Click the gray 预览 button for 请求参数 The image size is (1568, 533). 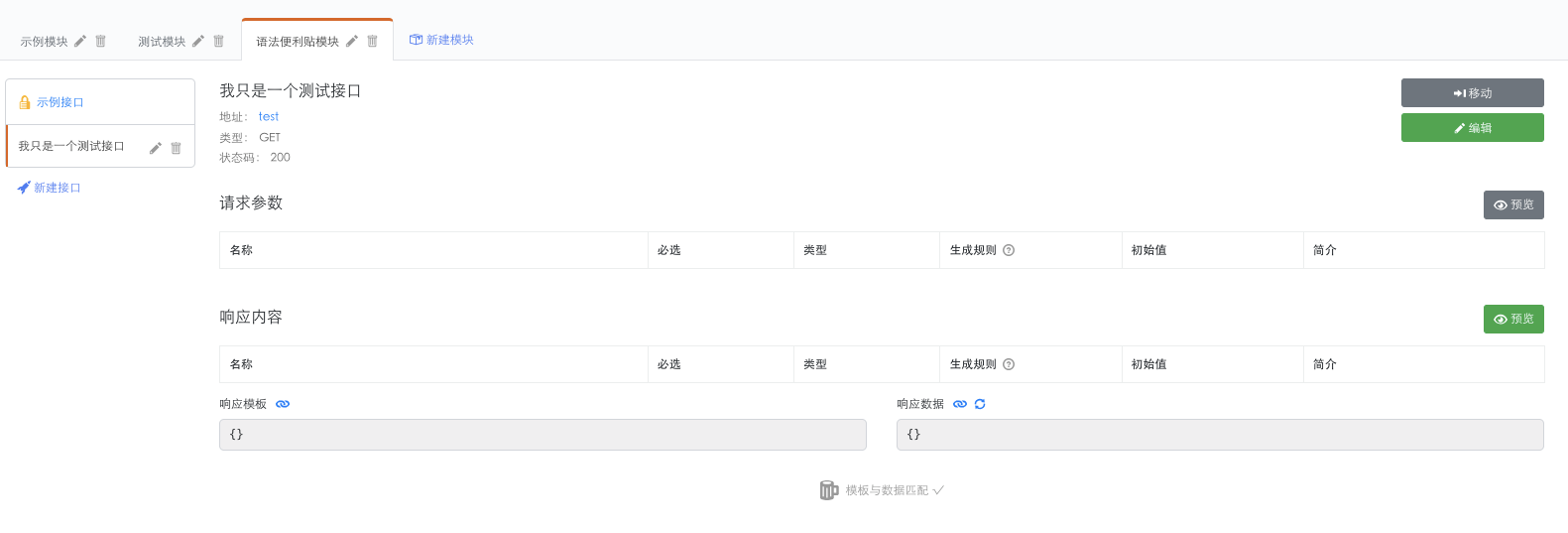point(1513,204)
